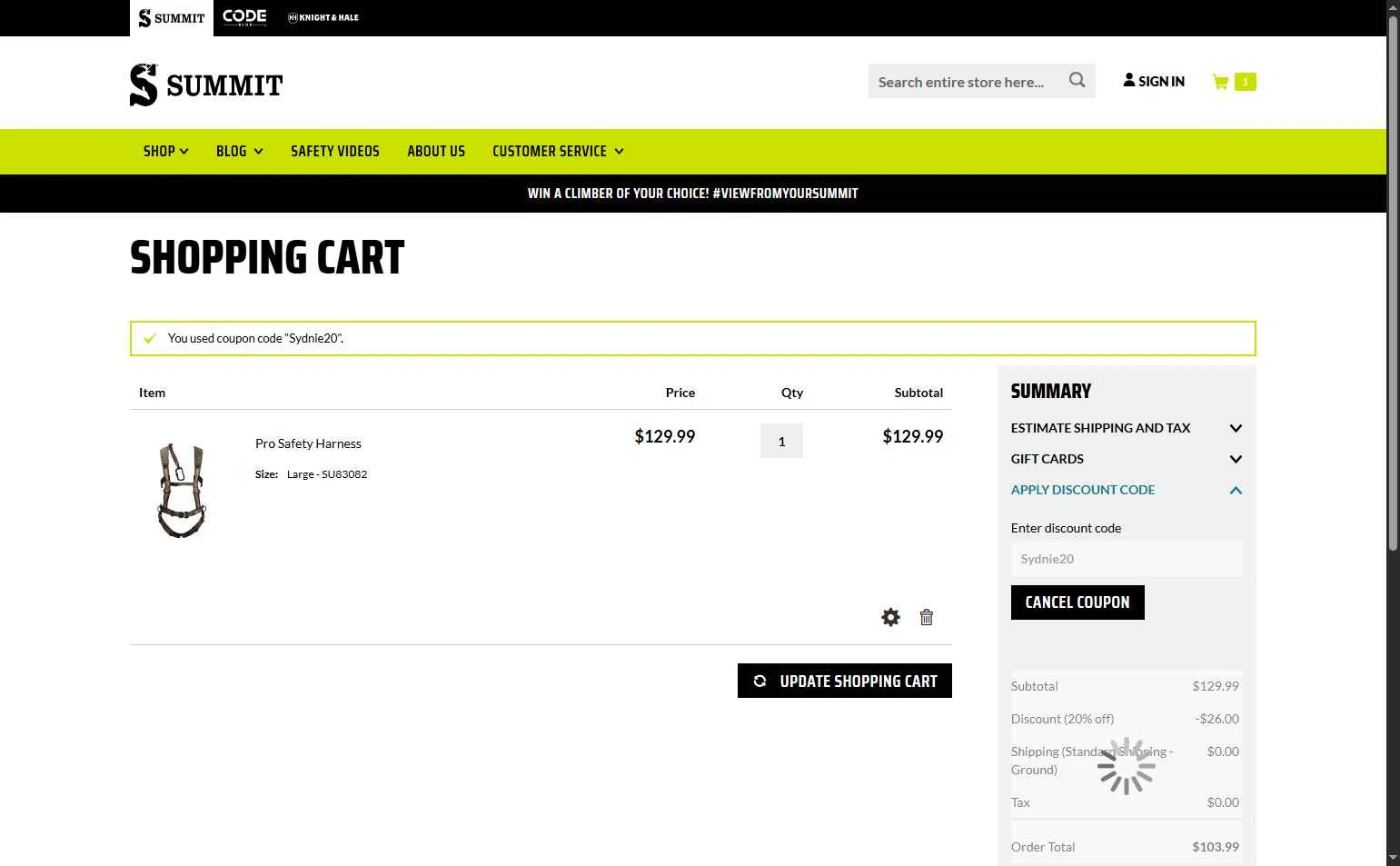Open the Shop menu
1400x866 pixels.
(166, 151)
